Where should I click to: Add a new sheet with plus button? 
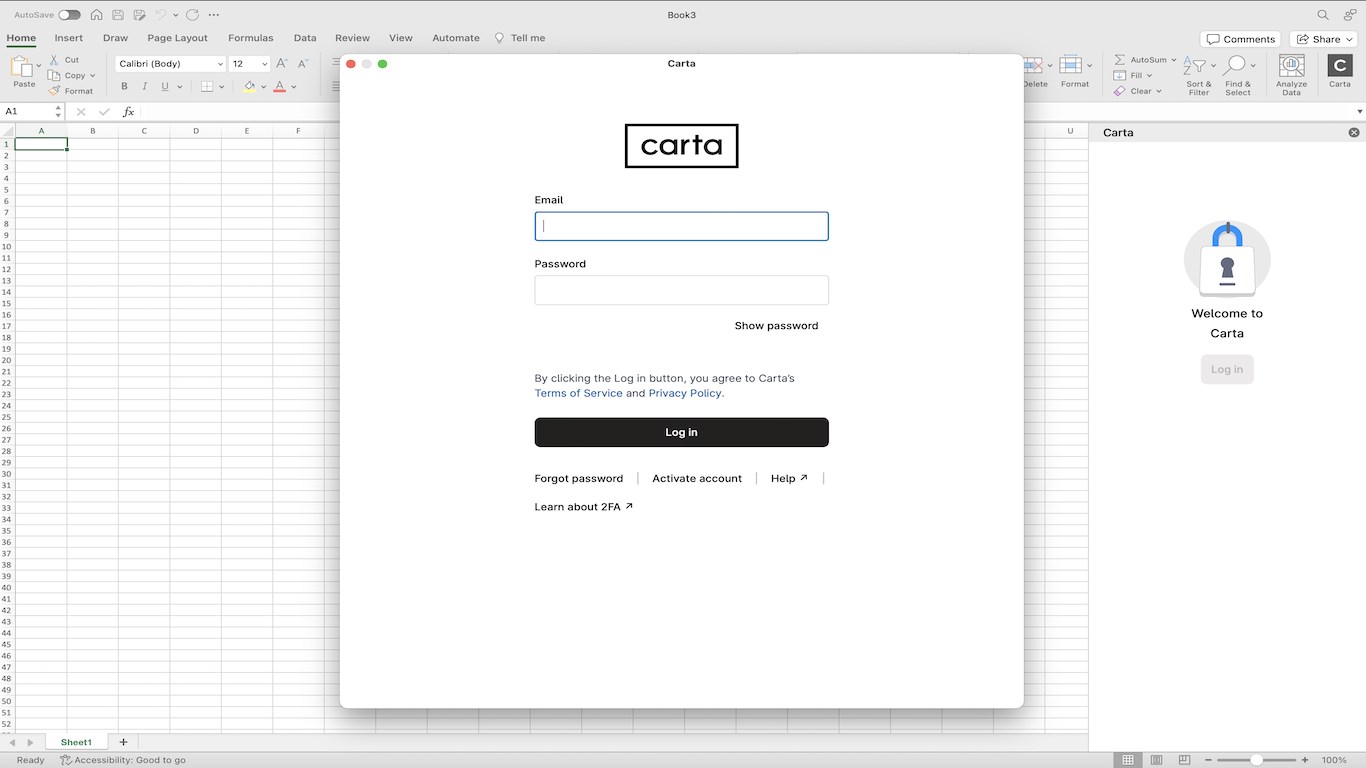click(x=123, y=742)
